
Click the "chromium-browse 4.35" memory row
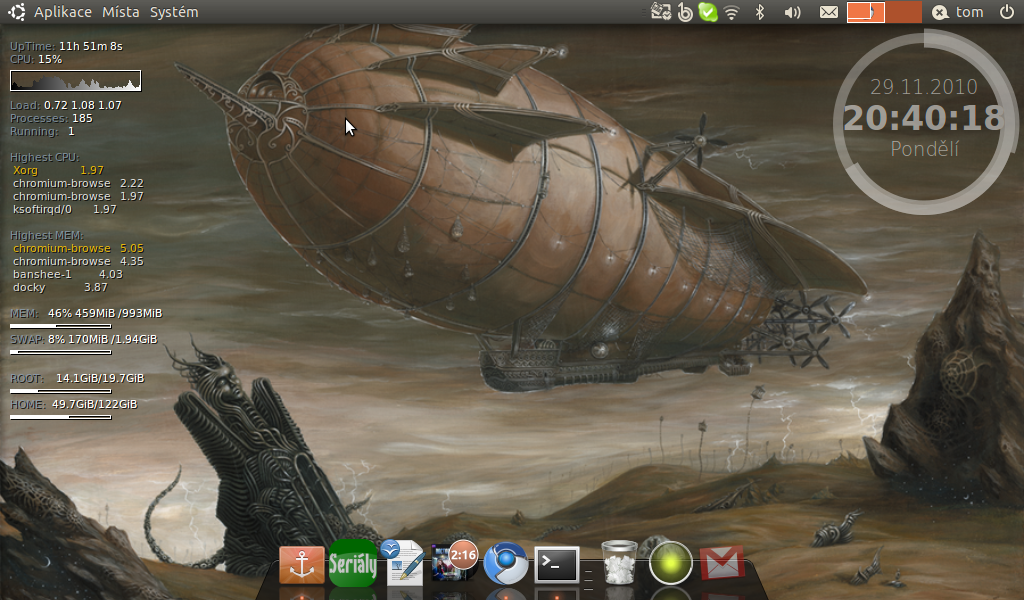coord(78,261)
